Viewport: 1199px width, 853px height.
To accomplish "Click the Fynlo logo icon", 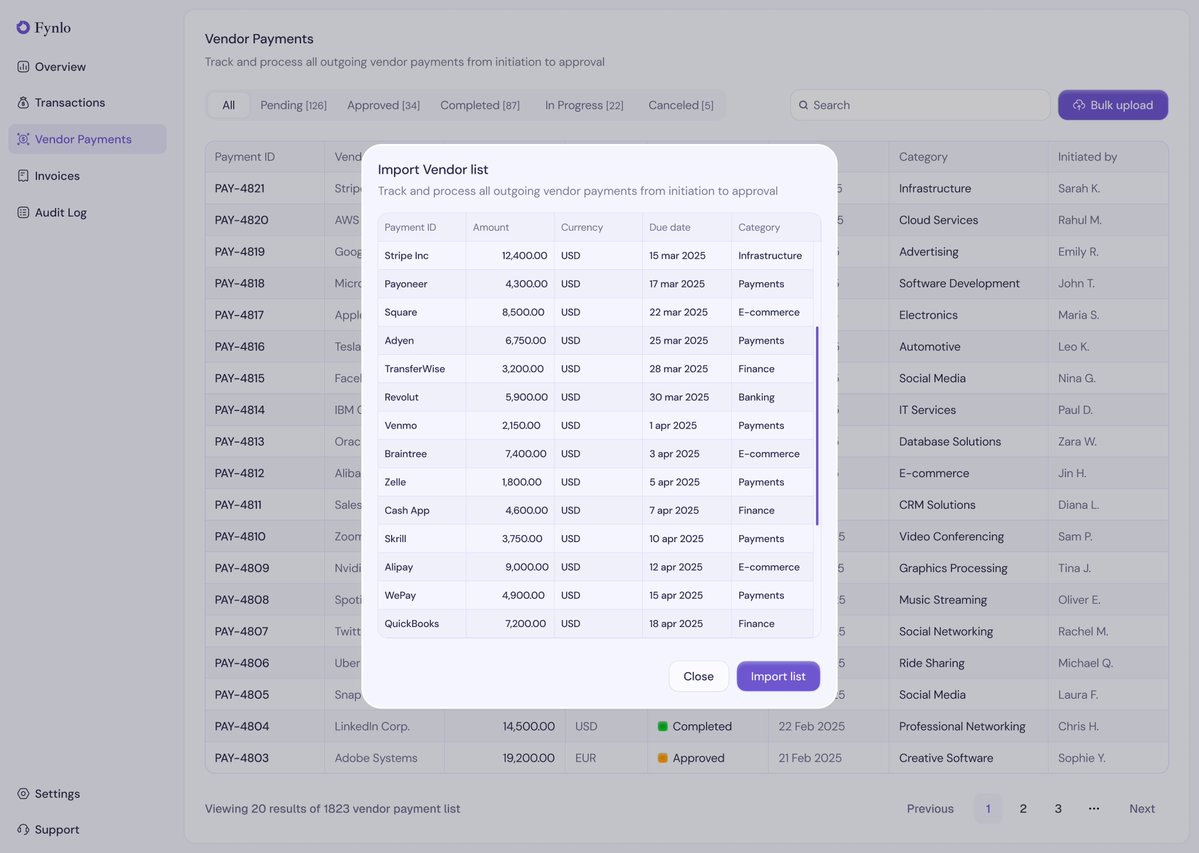I will pyautogui.click(x=23, y=28).
